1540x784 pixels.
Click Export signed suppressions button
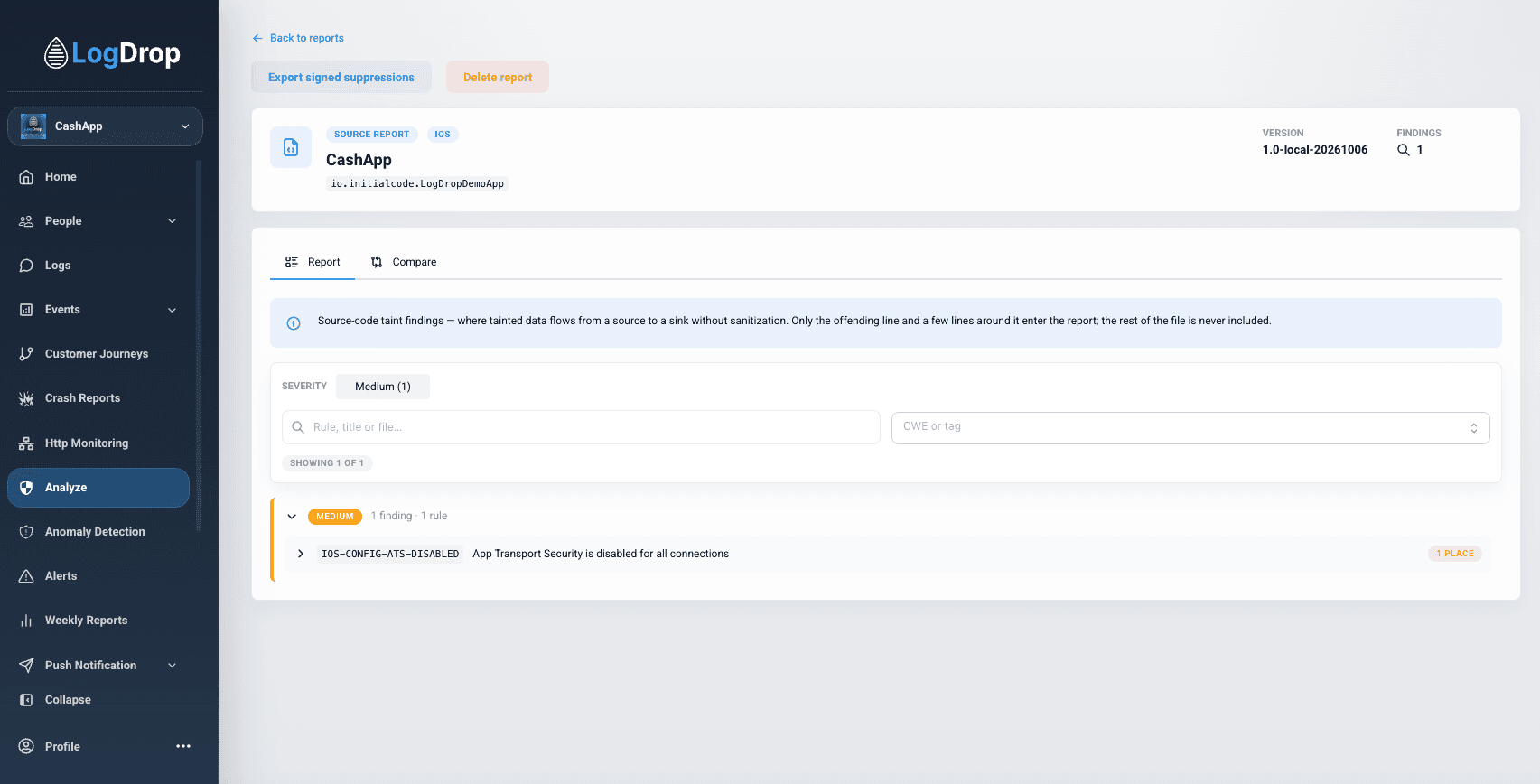coord(341,77)
